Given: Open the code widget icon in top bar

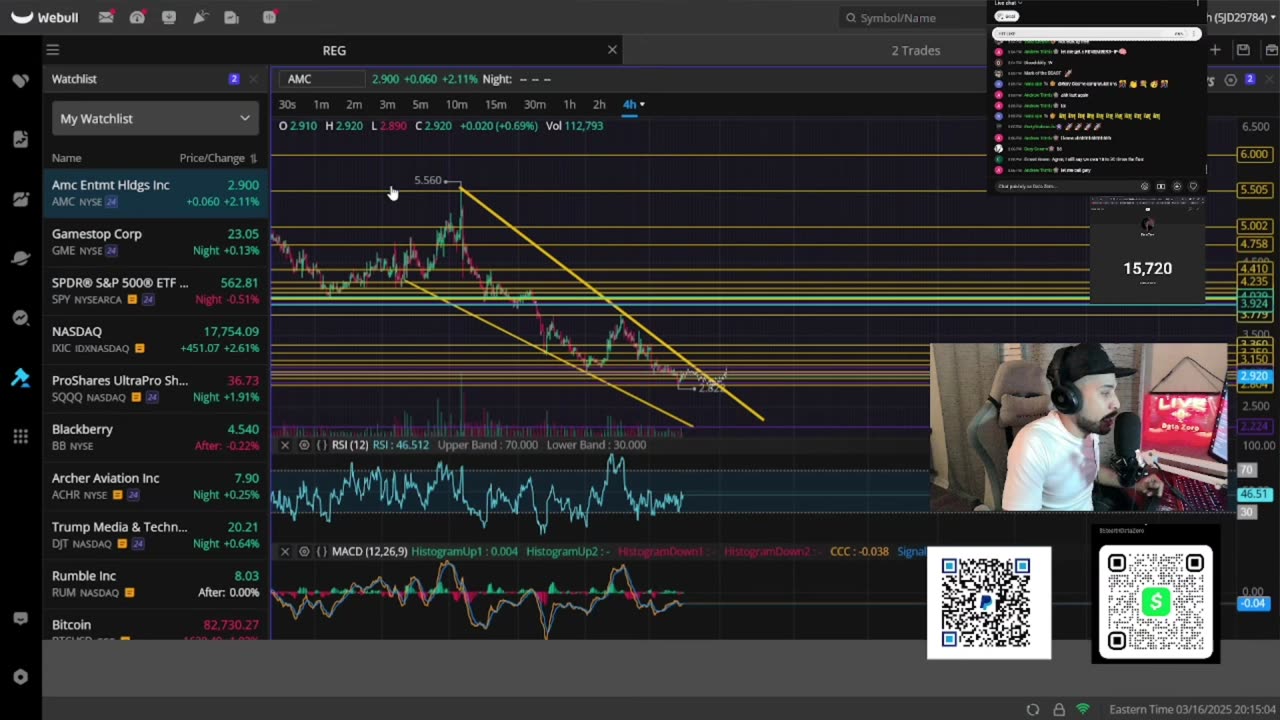Looking at the screenshot, I should tap(269, 17).
